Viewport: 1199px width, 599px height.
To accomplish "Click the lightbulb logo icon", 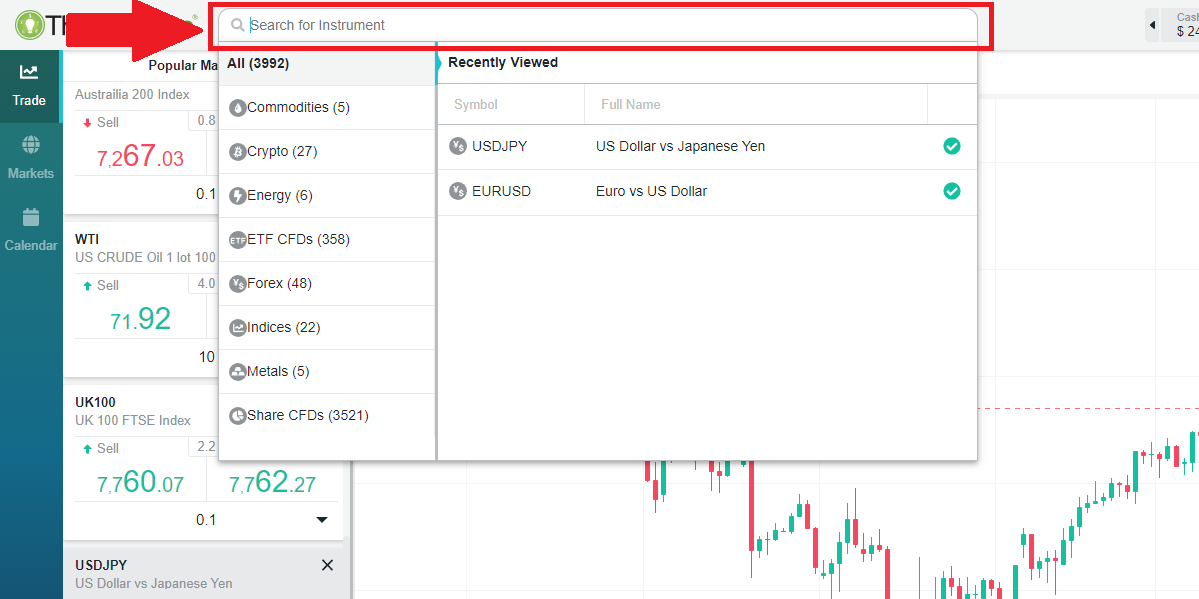I will (x=30, y=25).
